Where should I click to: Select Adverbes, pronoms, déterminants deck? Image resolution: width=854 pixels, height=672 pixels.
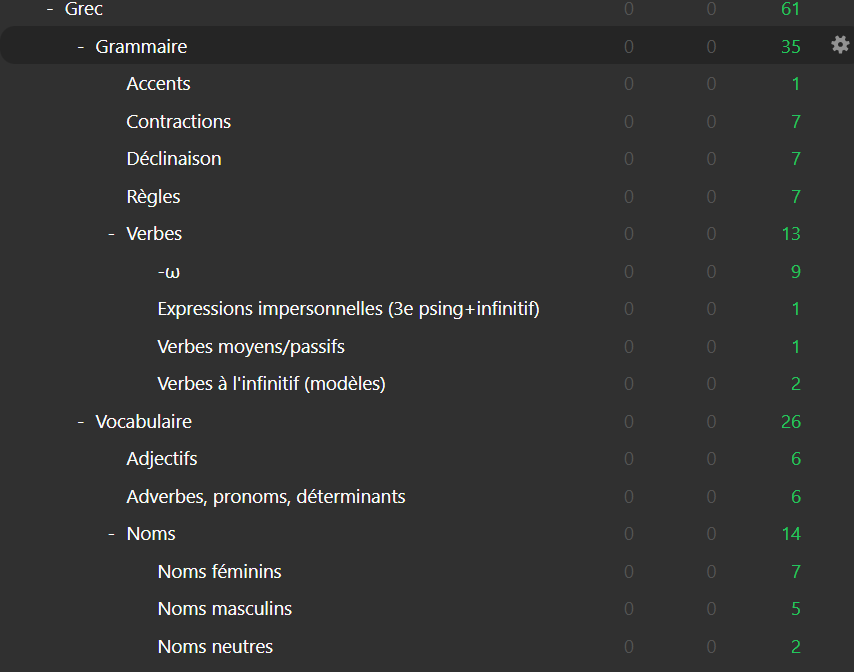[x=265, y=497]
